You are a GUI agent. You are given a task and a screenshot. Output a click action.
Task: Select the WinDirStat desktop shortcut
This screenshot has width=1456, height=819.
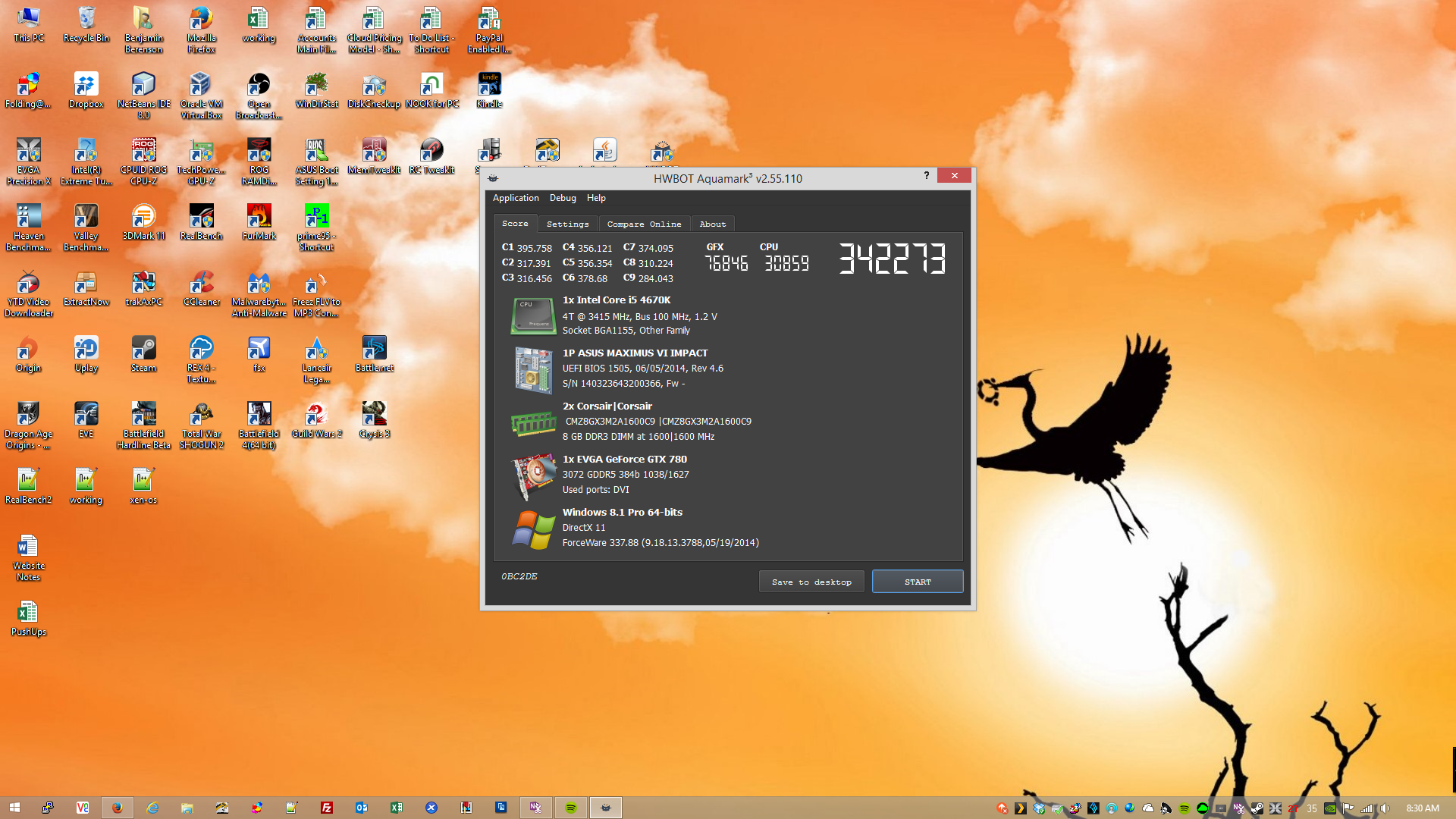pos(316,90)
